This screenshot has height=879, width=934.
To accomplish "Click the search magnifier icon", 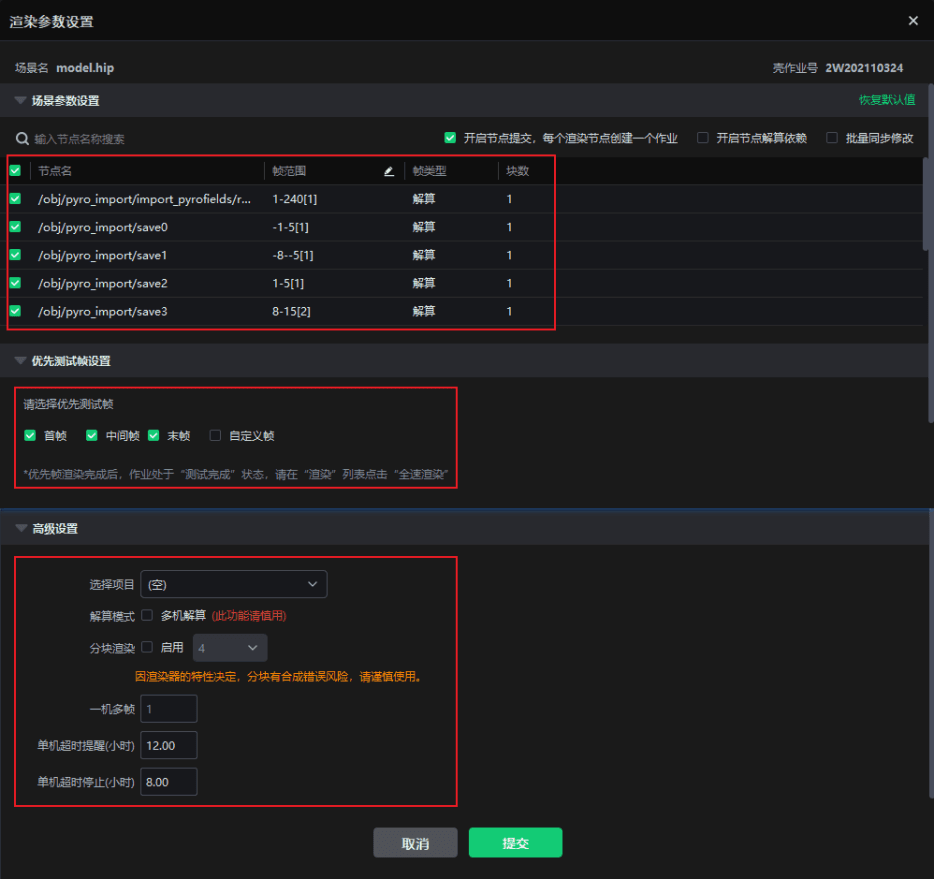I will [x=22, y=139].
